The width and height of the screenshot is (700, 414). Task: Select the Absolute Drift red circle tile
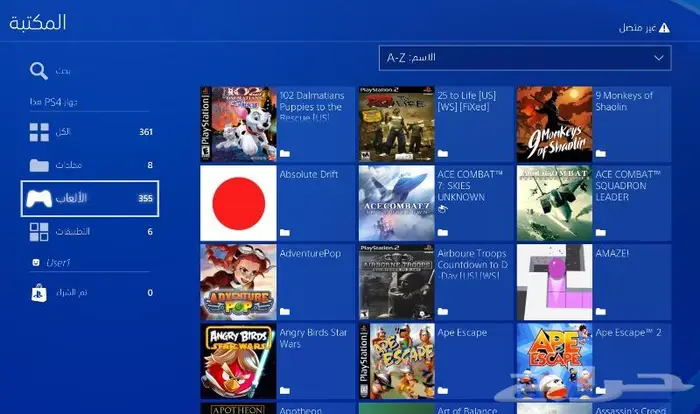click(238, 203)
